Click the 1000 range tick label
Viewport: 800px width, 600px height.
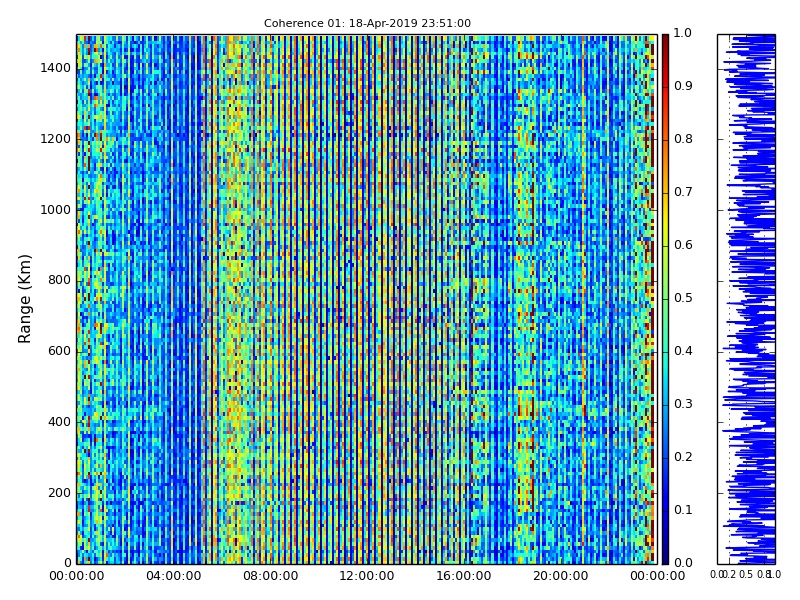coord(56,210)
